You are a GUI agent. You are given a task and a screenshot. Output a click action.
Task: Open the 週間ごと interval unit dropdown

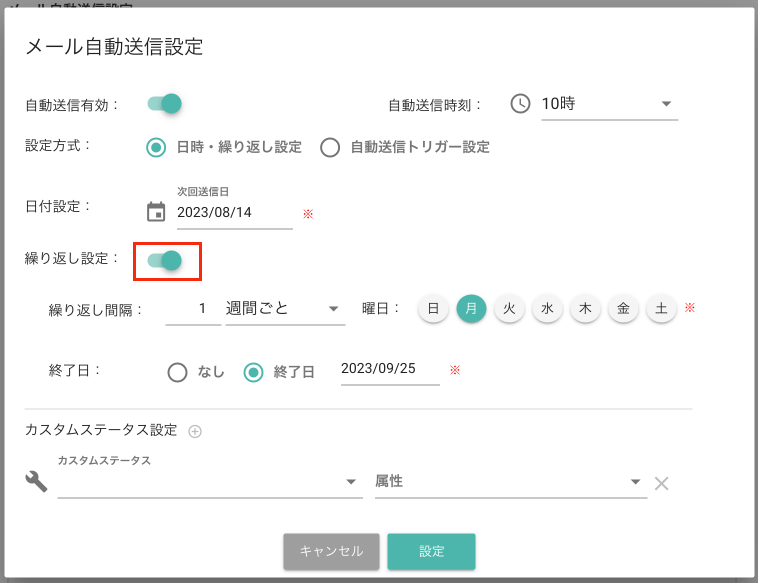(x=285, y=309)
